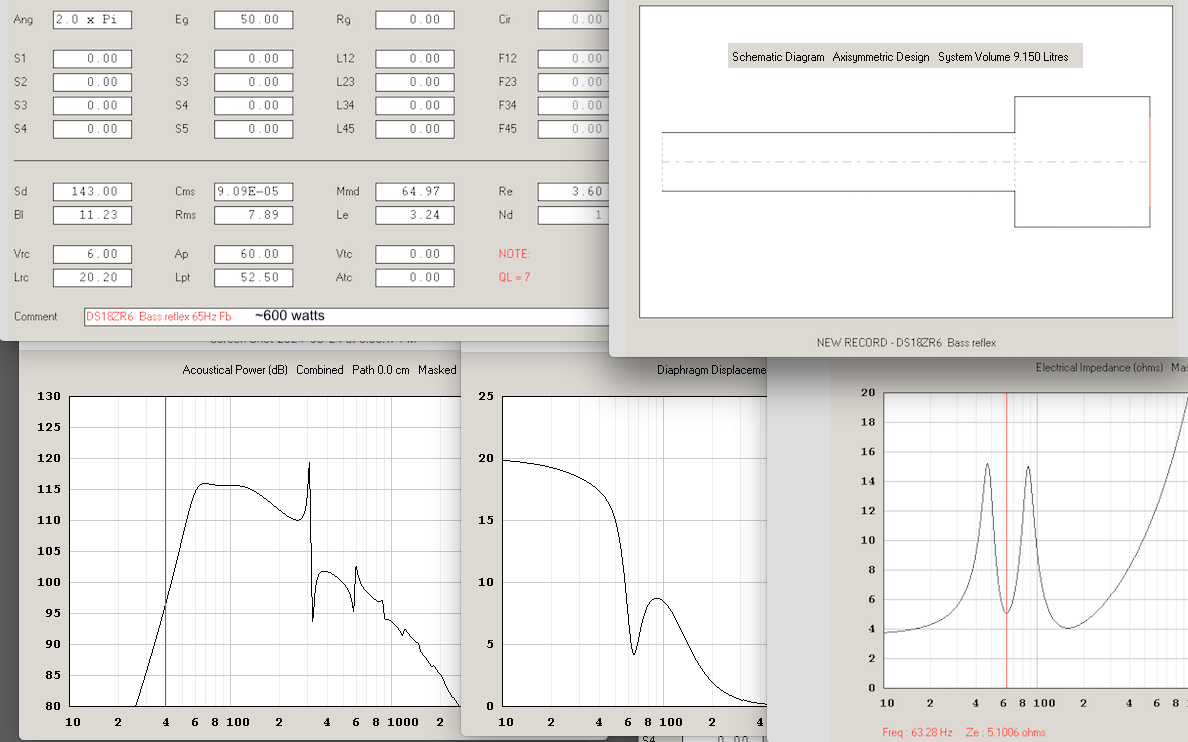This screenshot has height=742, width=1188.
Task: Click the Freq : 63.28 Hz readout
Action: pyautogui.click(x=917, y=732)
